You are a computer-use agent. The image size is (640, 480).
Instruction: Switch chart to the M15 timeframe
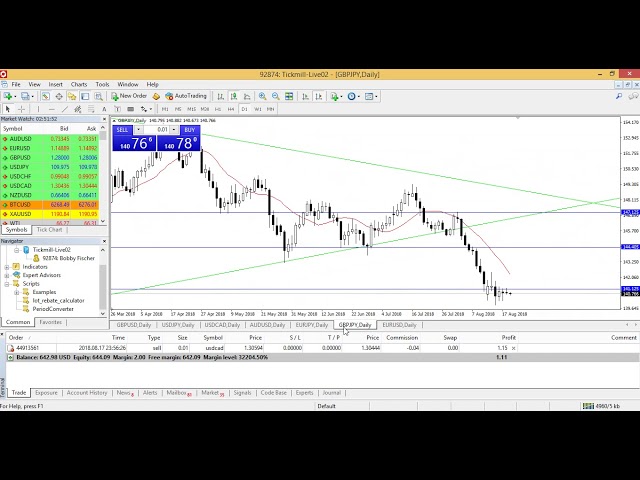click(191, 109)
